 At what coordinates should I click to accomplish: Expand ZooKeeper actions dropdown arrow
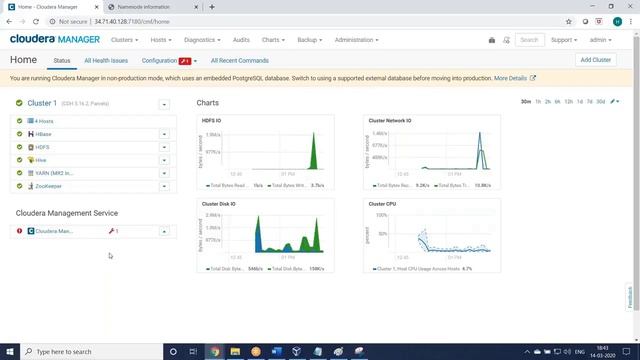pos(164,186)
